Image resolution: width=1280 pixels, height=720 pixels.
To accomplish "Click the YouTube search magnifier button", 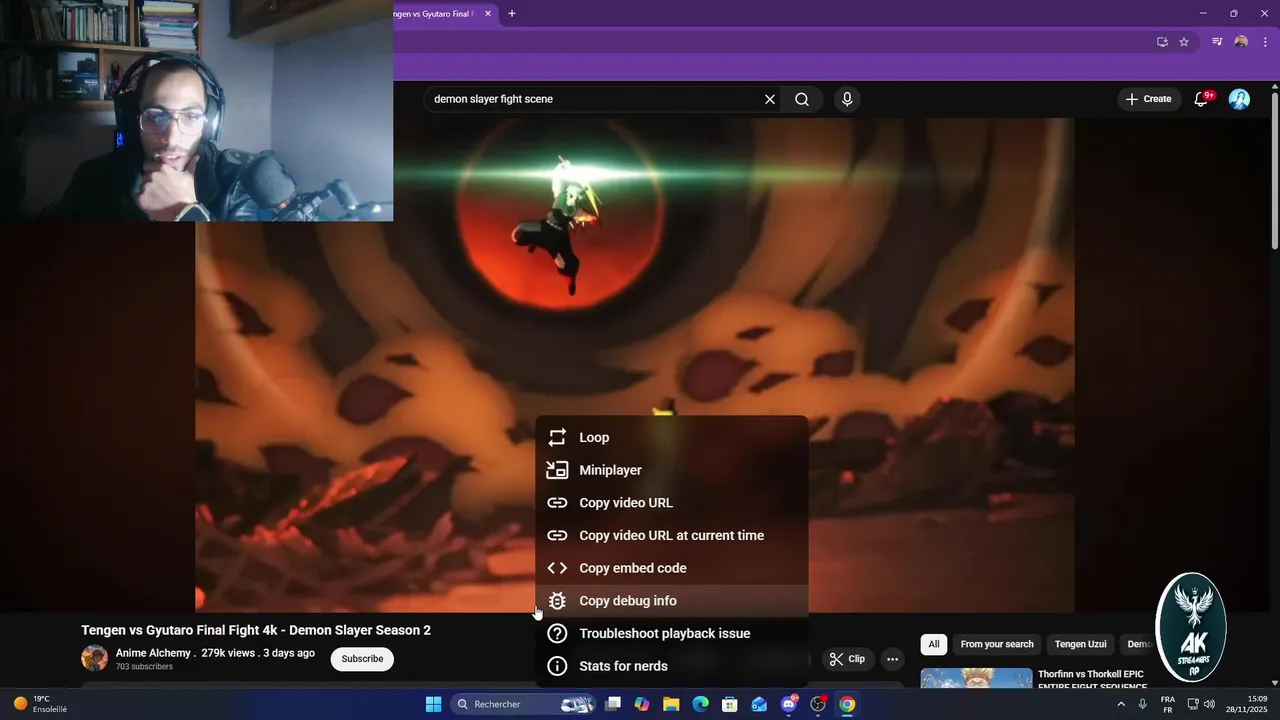I will [x=802, y=99].
